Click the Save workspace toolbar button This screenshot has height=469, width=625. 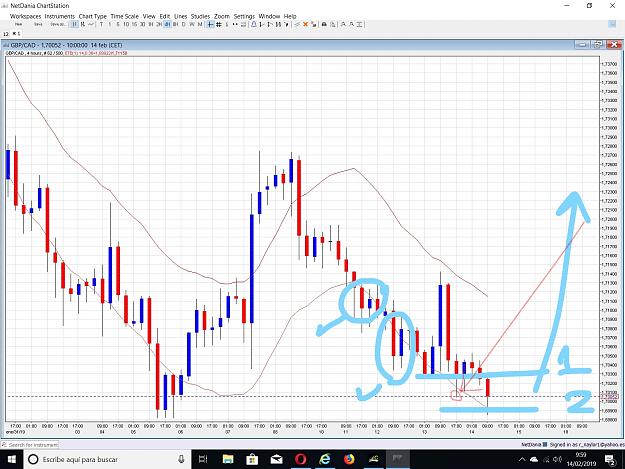pyautogui.click(x=38, y=24)
